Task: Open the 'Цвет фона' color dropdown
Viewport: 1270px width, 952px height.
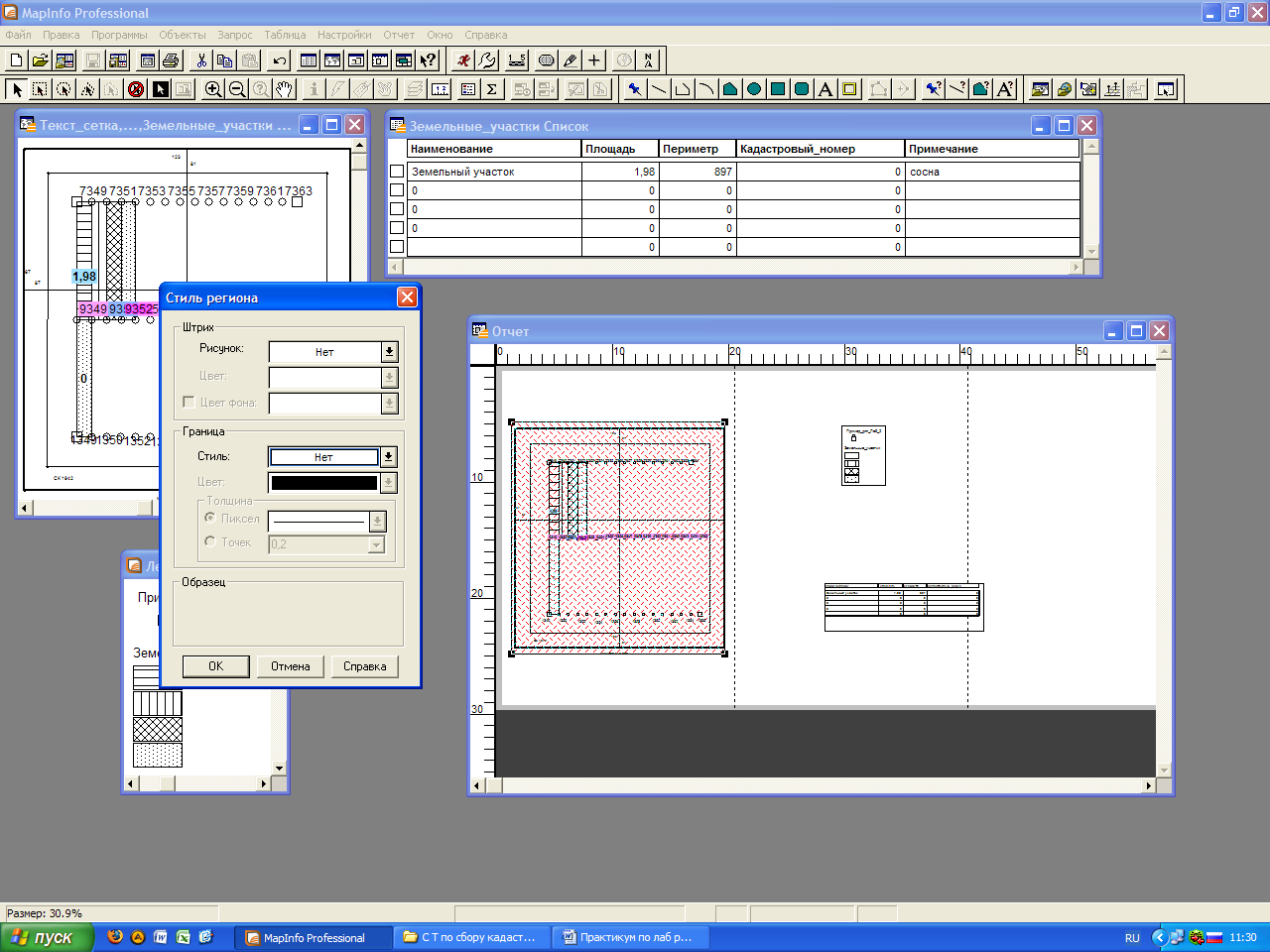Action: point(389,403)
